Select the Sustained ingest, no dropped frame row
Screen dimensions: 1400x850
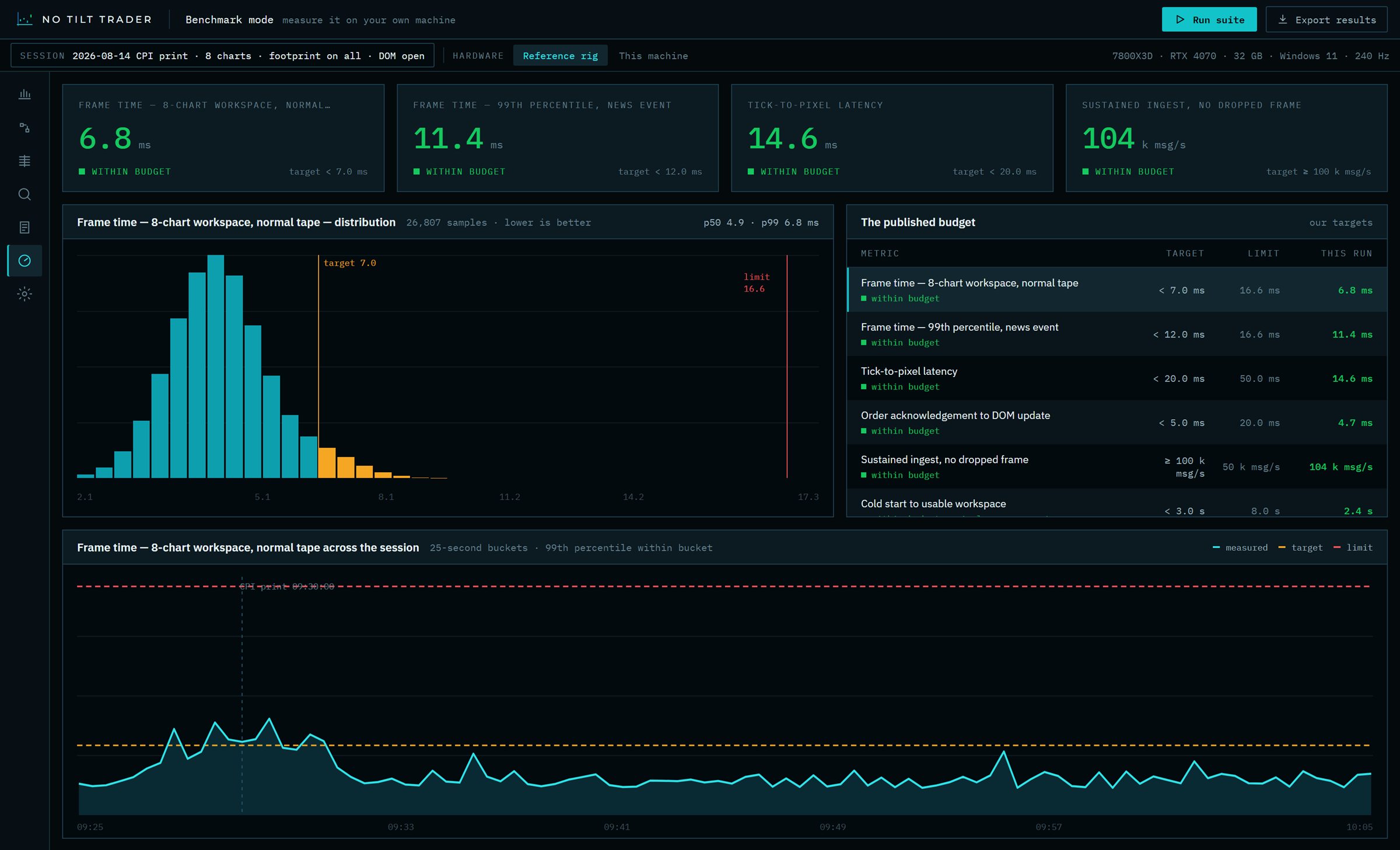click(1116, 466)
